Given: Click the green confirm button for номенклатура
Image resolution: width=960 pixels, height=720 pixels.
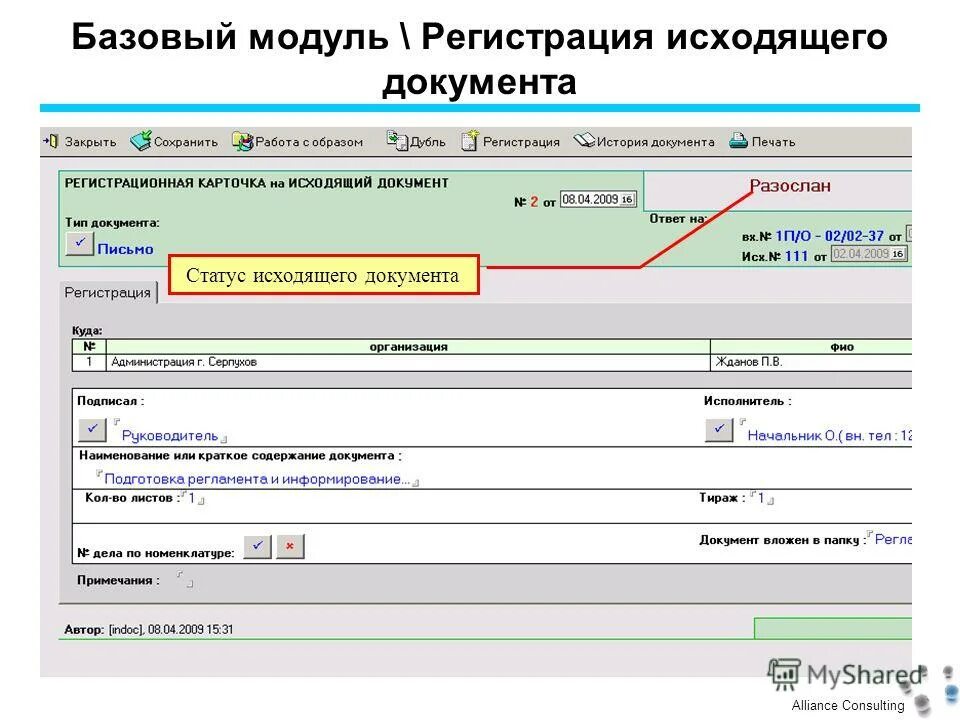Looking at the screenshot, I should 258,546.
